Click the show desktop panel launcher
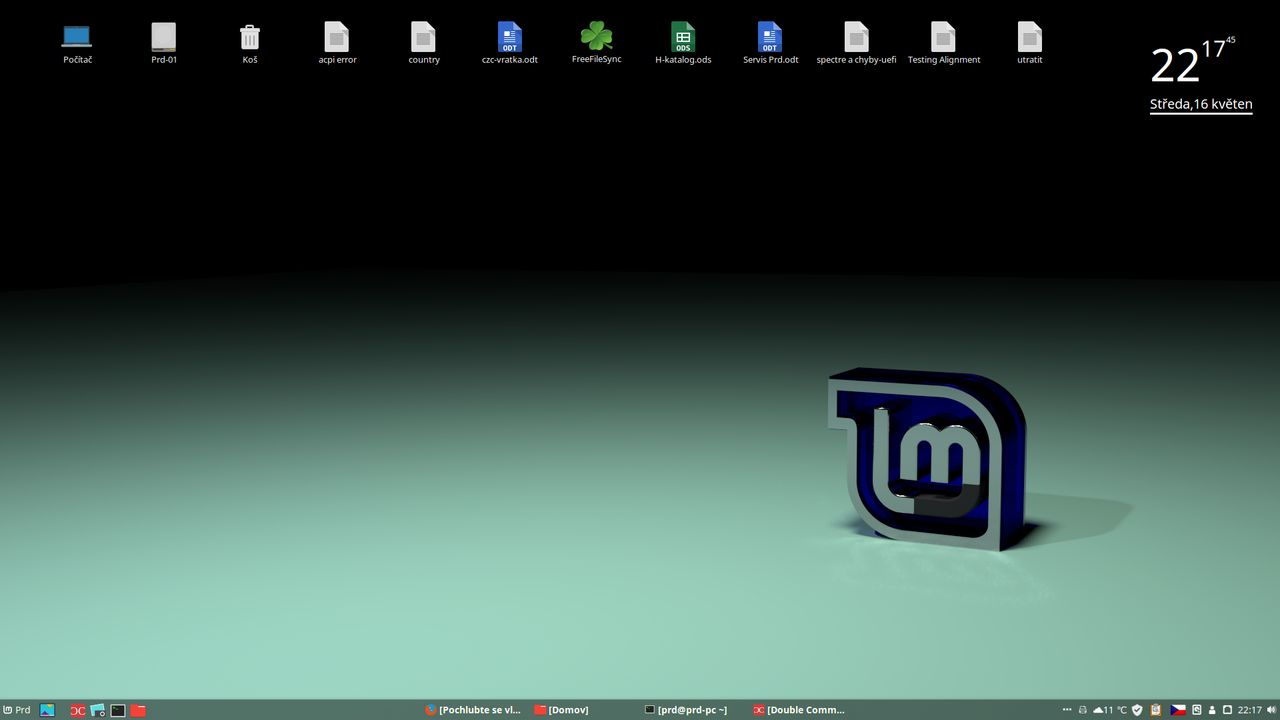1280x720 pixels. coord(47,710)
